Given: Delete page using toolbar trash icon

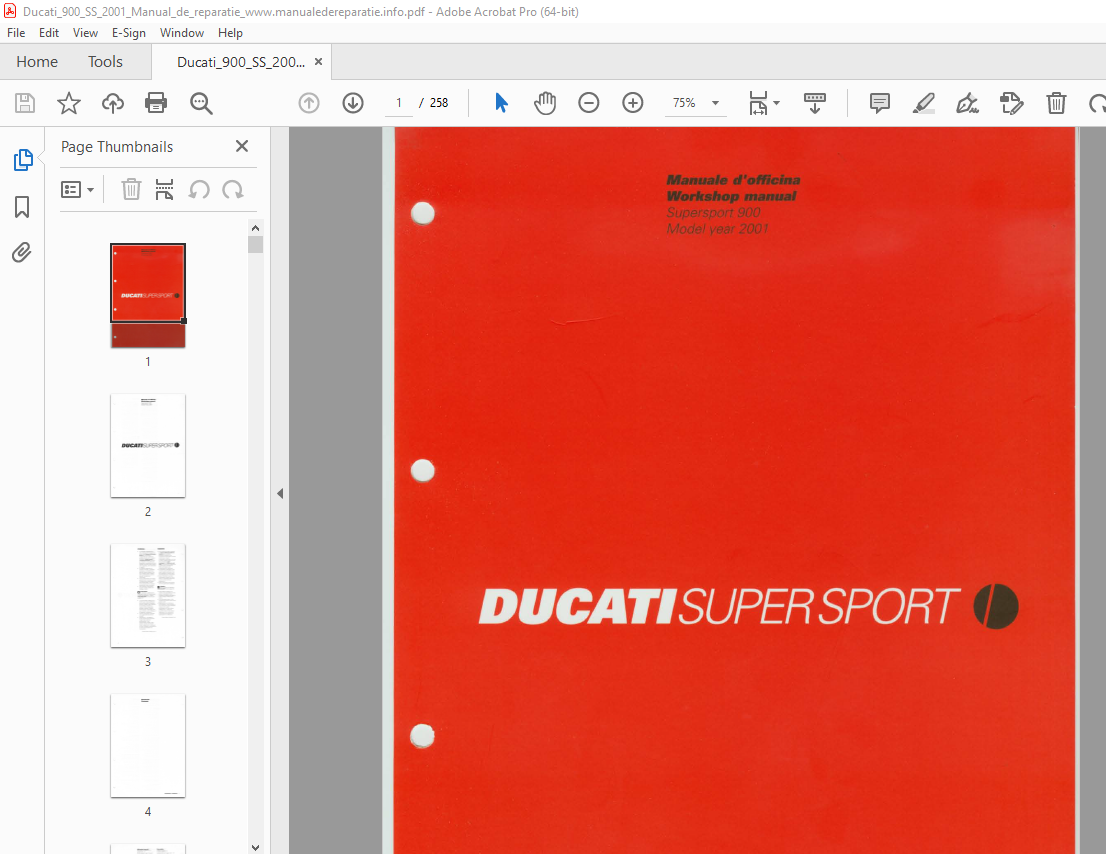Looking at the screenshot, I should [x=1056, y=103].
